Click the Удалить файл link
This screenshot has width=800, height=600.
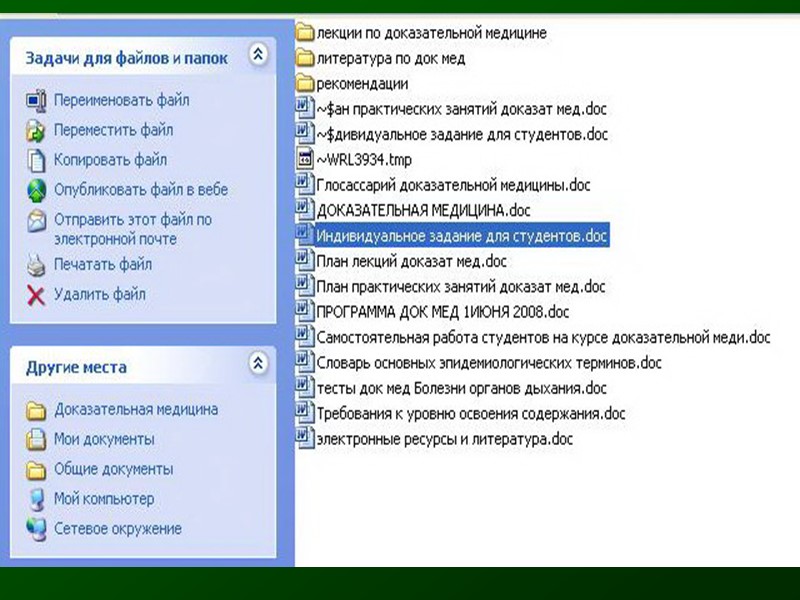click(100, 295)
